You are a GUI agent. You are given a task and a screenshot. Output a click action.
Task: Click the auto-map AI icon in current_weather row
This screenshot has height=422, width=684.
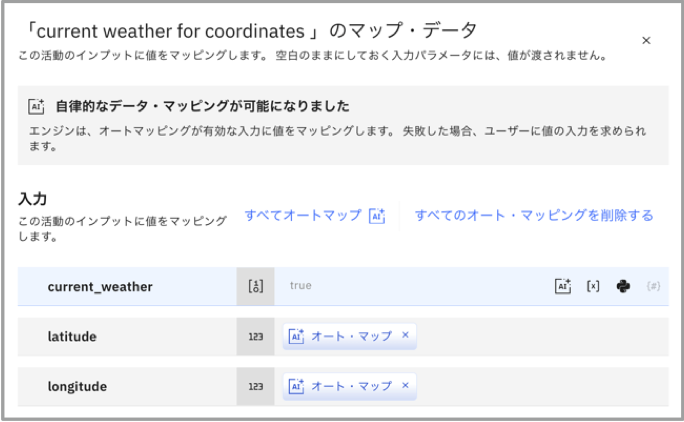tap(563, 286)
